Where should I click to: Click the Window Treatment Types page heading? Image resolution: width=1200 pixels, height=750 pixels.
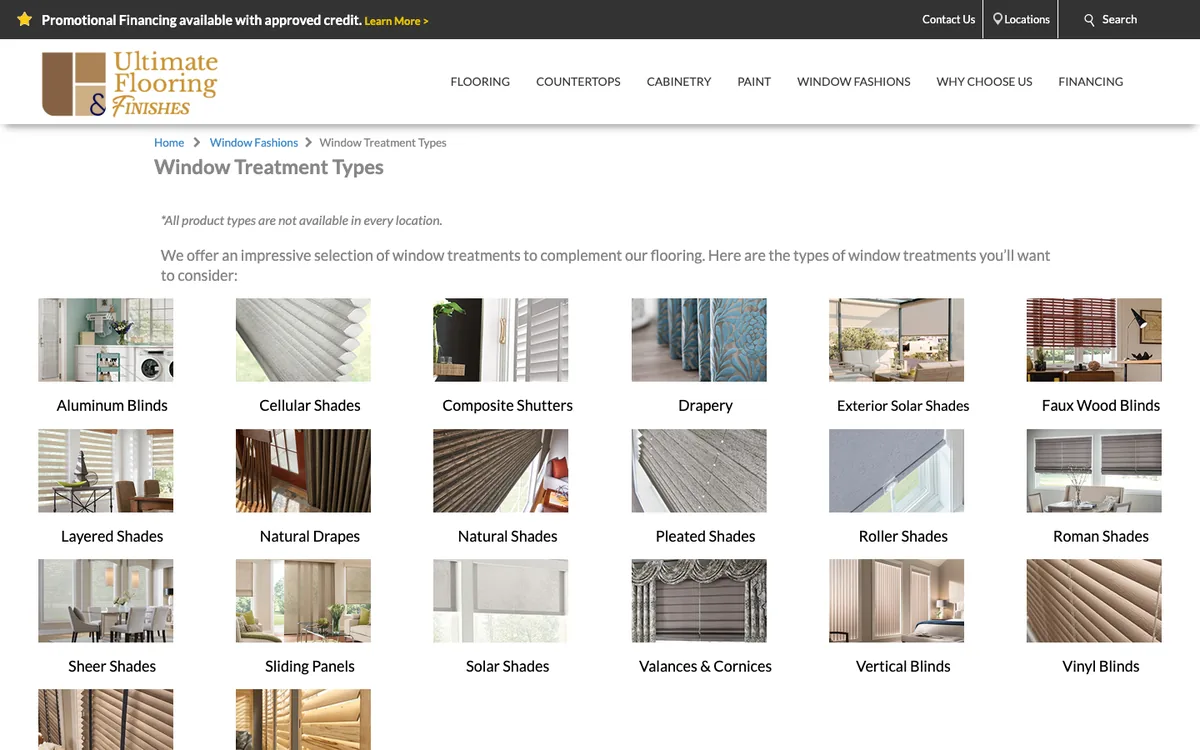click(x=269, y=167)
